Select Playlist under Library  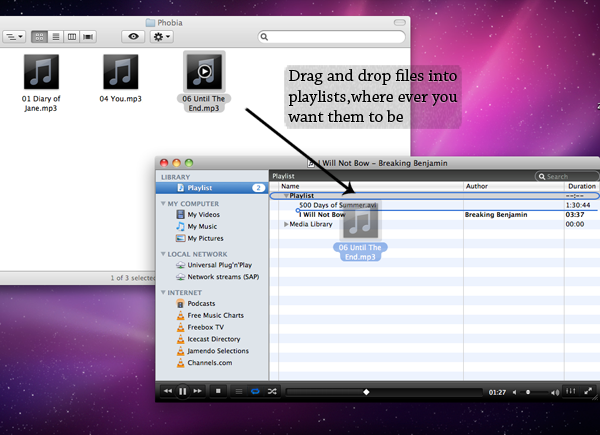(199, 187)
